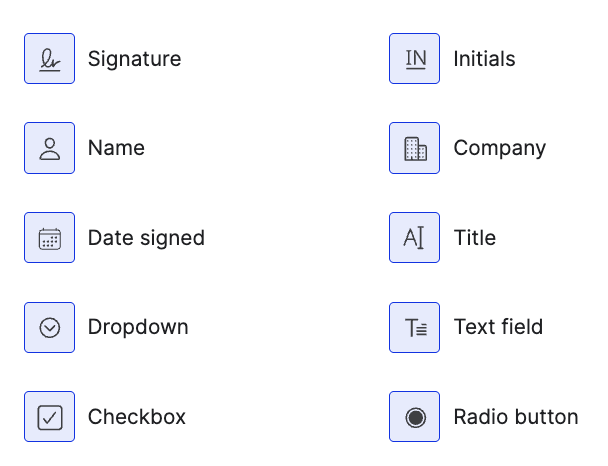Choose the Company field label
Viewport: 608px width, 466px height.
499,149
